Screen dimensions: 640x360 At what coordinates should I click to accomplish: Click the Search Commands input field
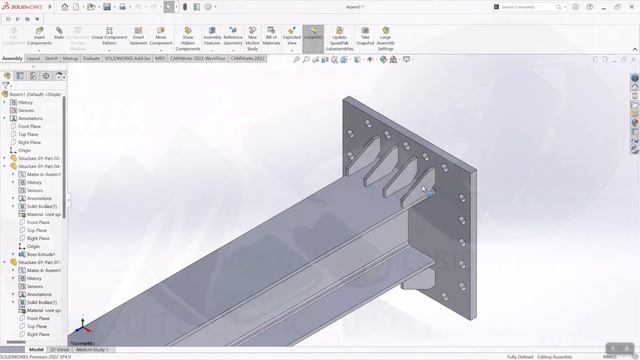527,7
